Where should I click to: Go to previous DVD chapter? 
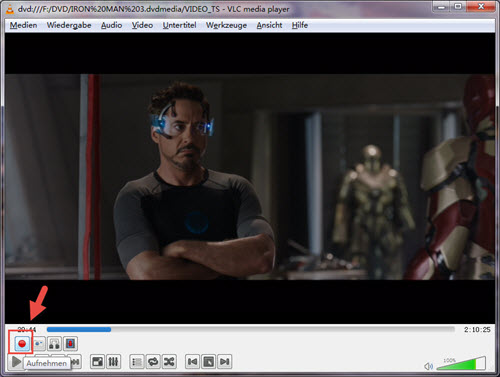(192, 362)
